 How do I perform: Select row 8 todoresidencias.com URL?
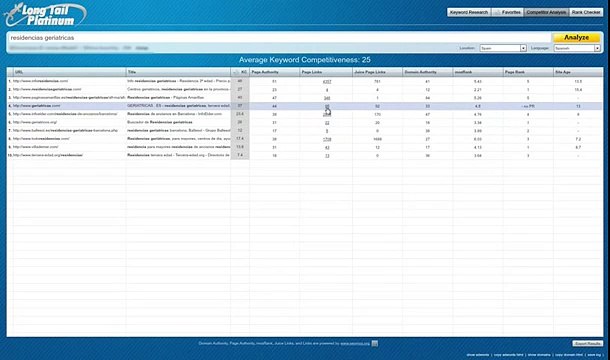(x=41, y=139)
